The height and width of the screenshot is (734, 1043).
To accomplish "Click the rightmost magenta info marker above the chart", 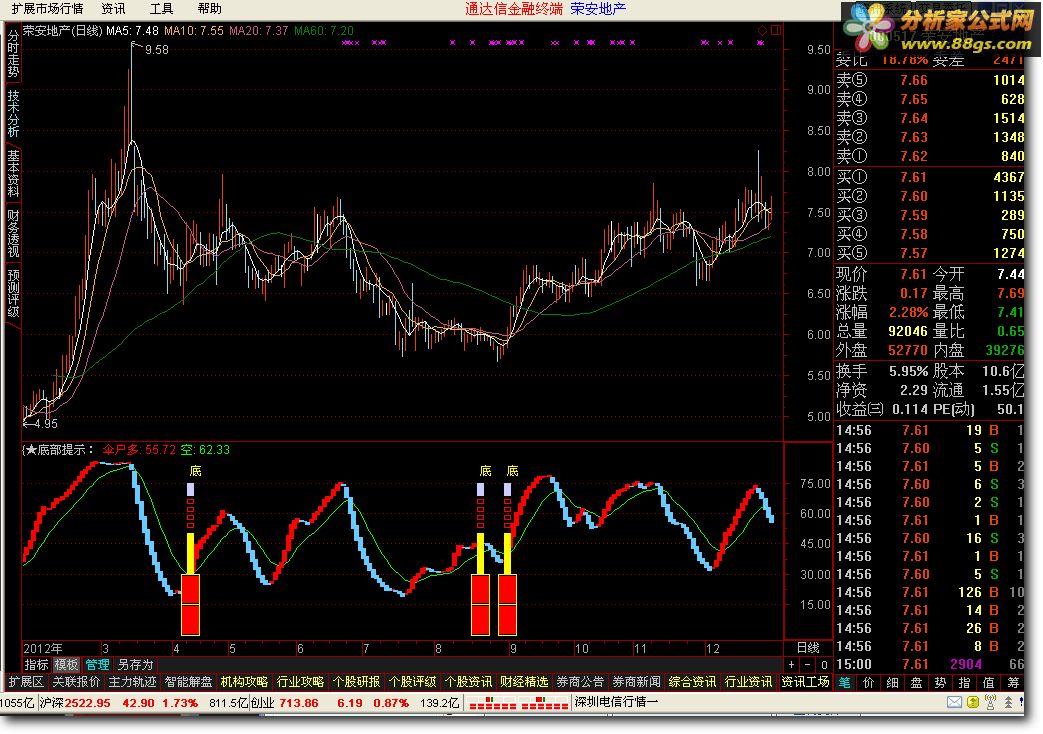I will pyautogui.click(x=760, y=43).
